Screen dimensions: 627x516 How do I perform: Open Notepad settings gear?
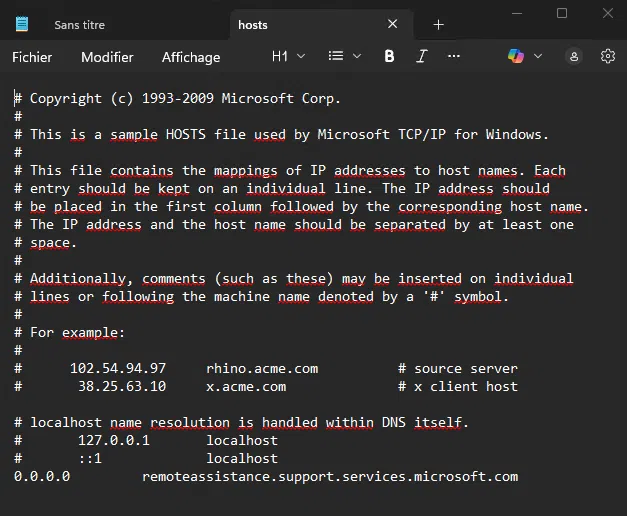point(607,57)
